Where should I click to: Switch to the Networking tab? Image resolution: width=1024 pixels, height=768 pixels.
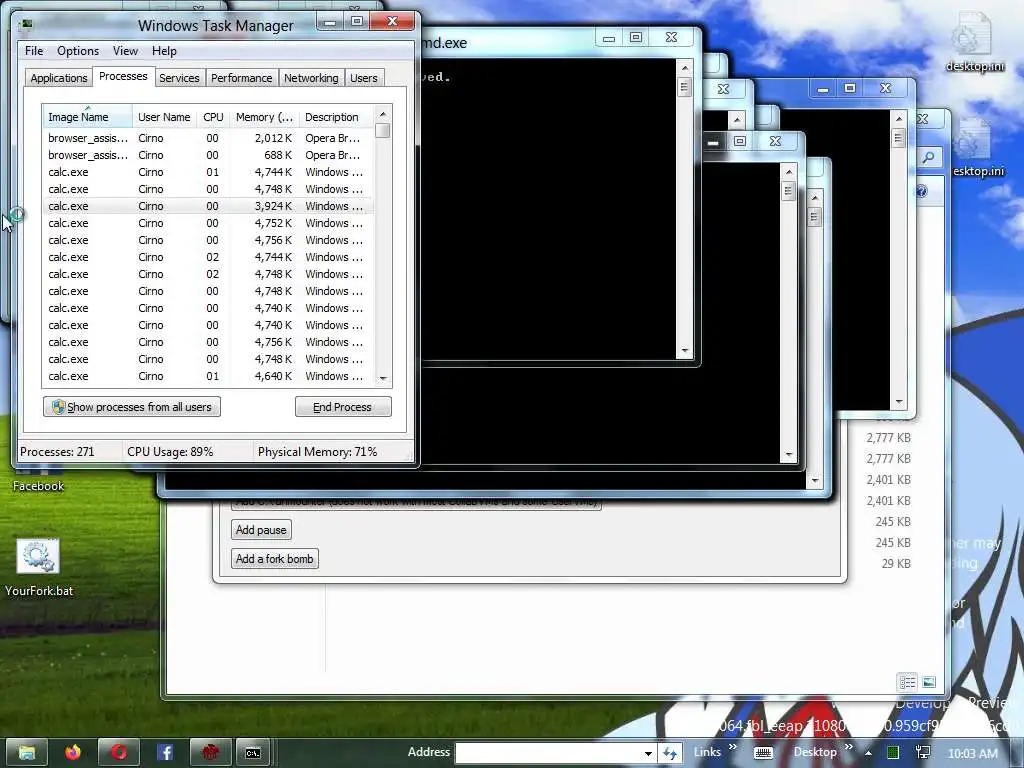coord(311,78)
